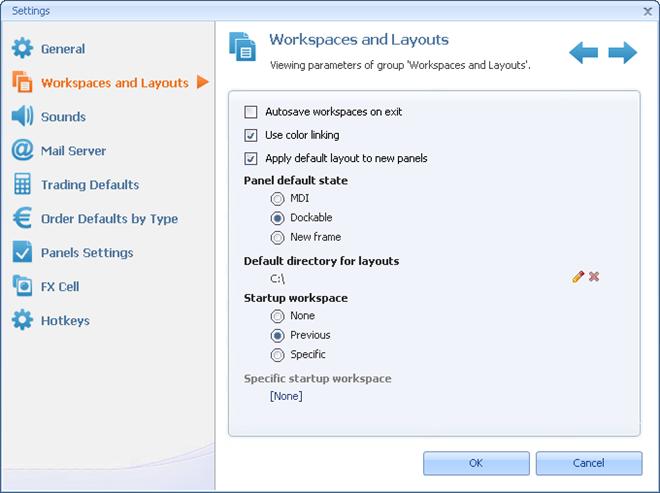This screenshot has height=493, width=660.
Task: Uncheck Use color linking
Action: click(251, 135)
